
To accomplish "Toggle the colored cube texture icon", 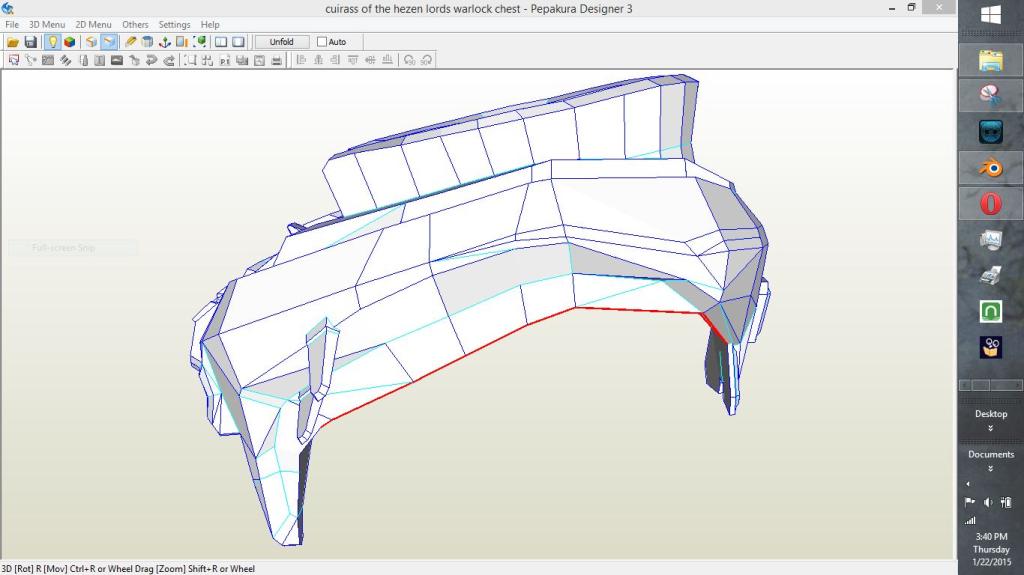I will pos(69,42).
